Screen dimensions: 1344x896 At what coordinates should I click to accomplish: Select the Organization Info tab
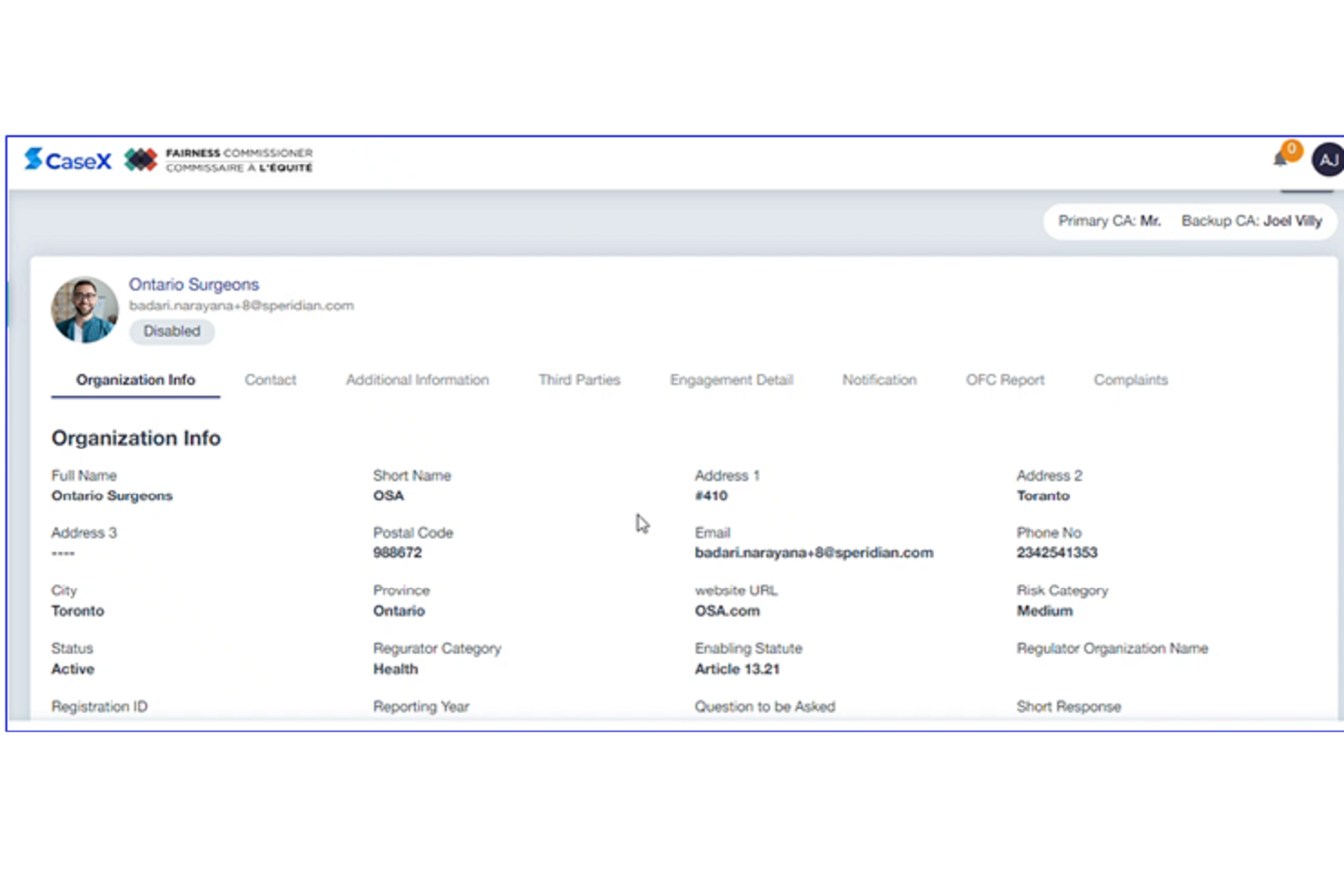point(135,379)
